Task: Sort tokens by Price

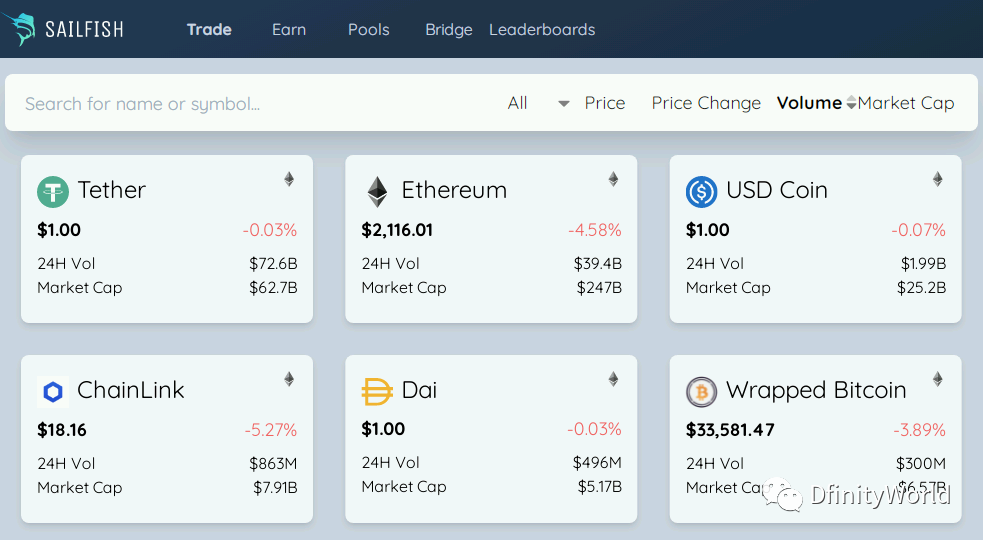Action: point(604,103)
